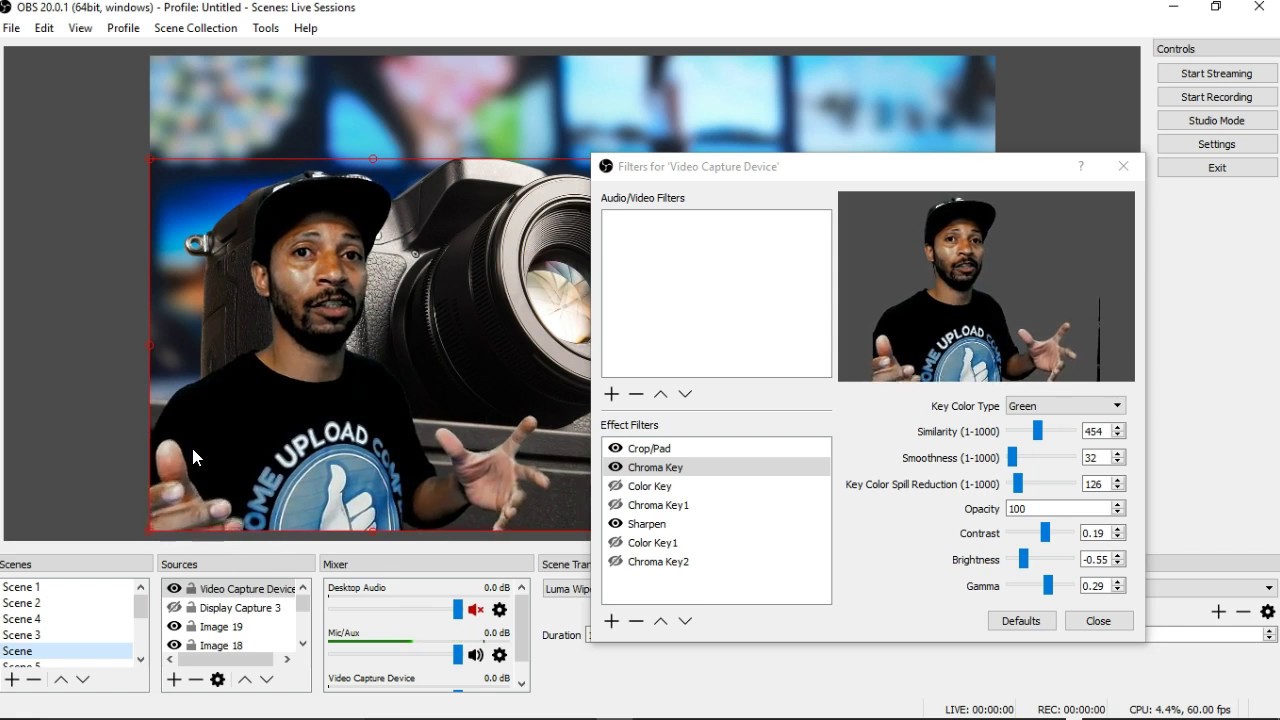Screen dimensions: 1280x720
Task: Open the Key Color Type dropdown
Action: [x=1066, y=406]
